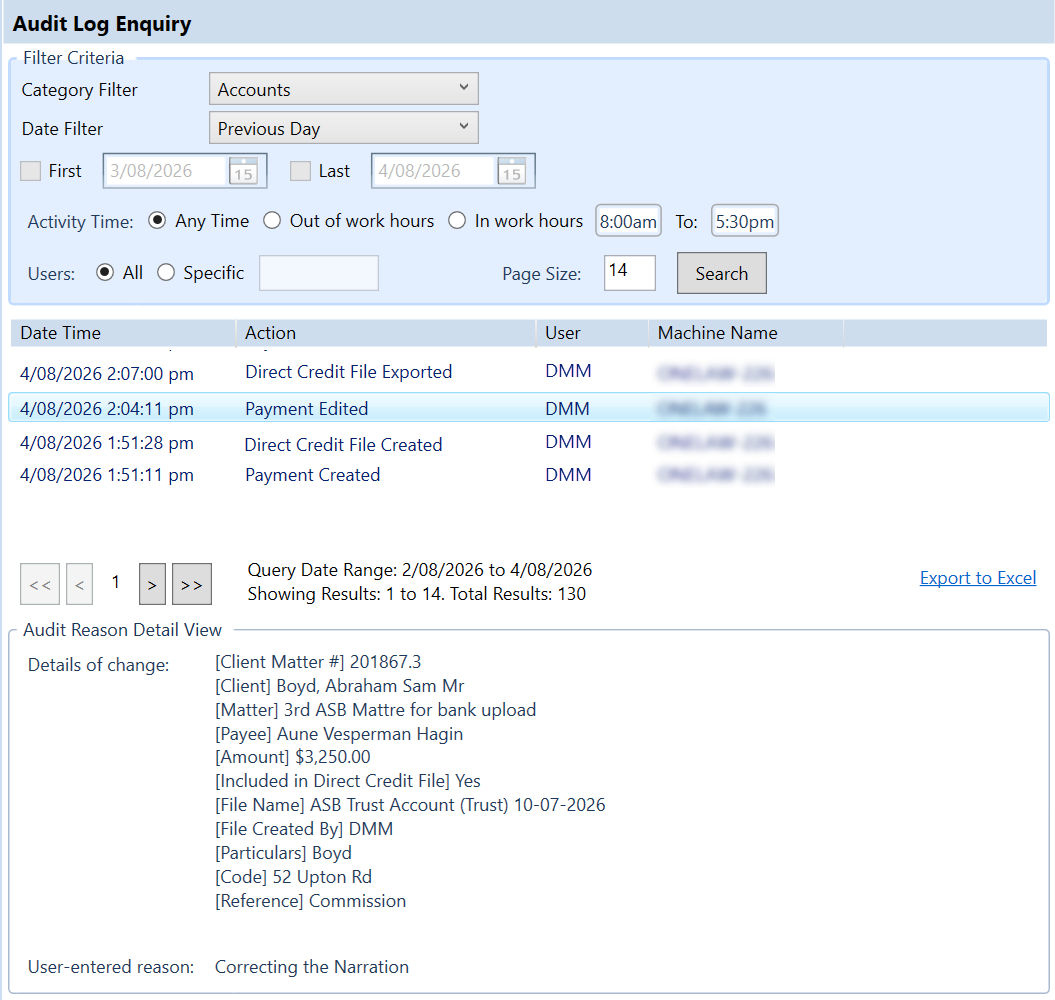Go to first page button

coord(40,584)
